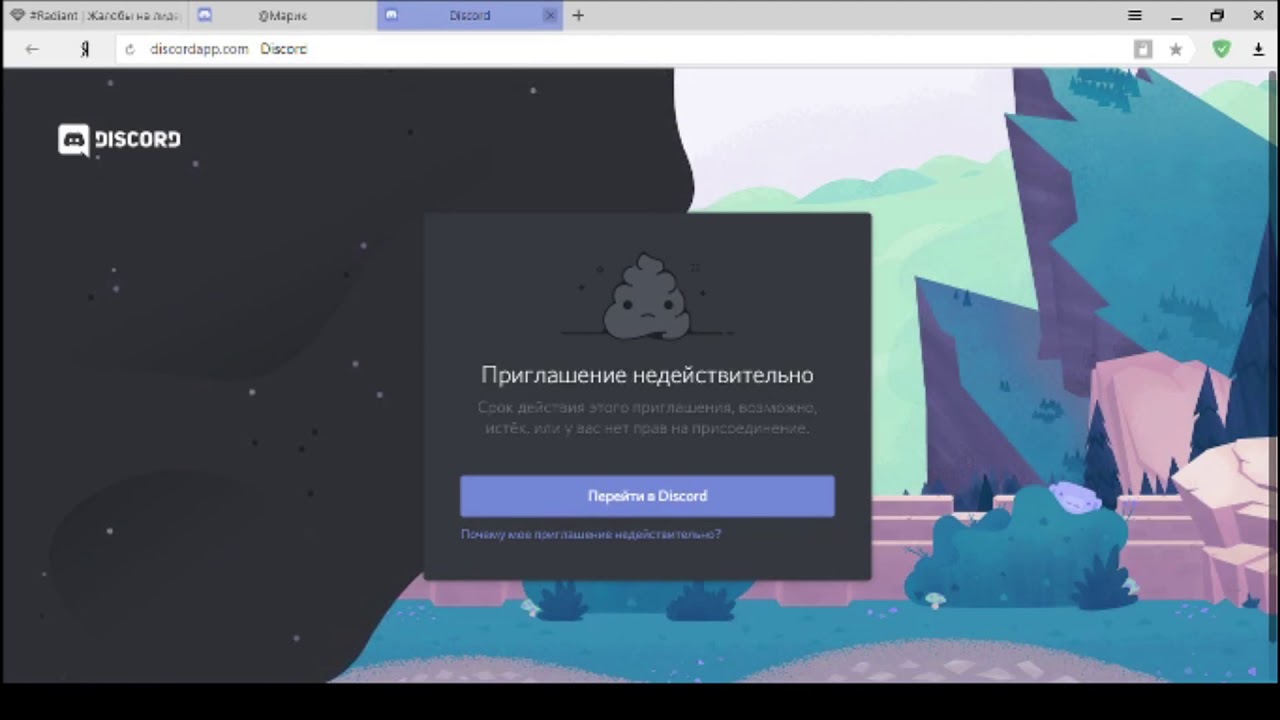Click the invite expiry description text
1280x720 pixels.
(x=647, y=418)
